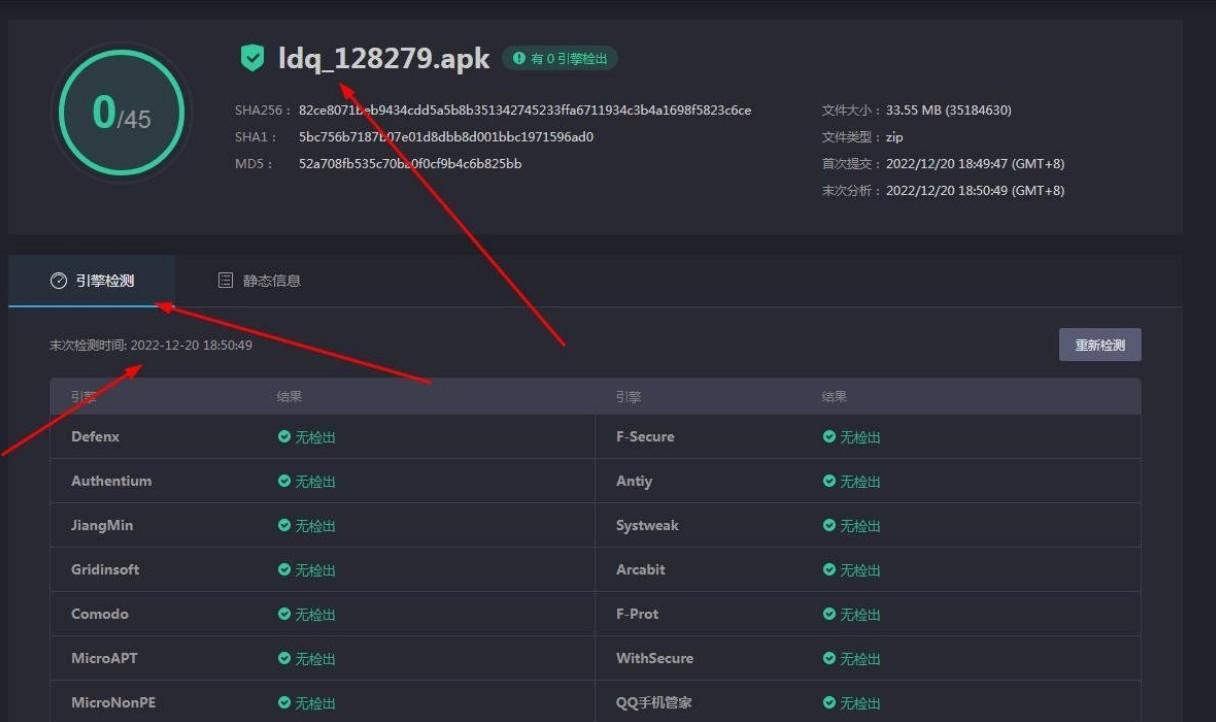Click the document icon on the 静态信息 tab
The height and width of the screenshot is (722, 1216).
pyautogui.click(x=224, y=280)
